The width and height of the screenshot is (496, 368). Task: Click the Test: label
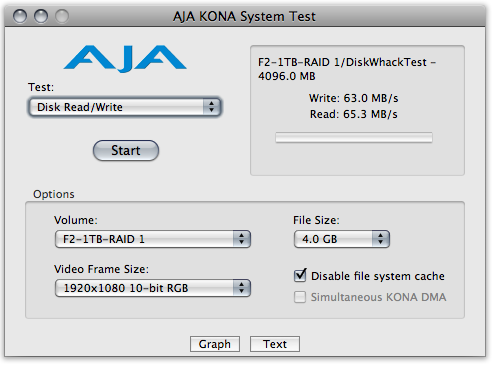click(x=41, y=87)
